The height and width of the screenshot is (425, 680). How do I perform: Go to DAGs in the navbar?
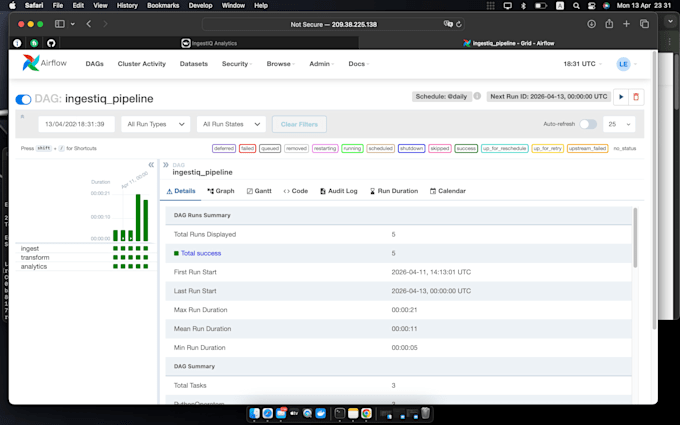click(95, 64)
